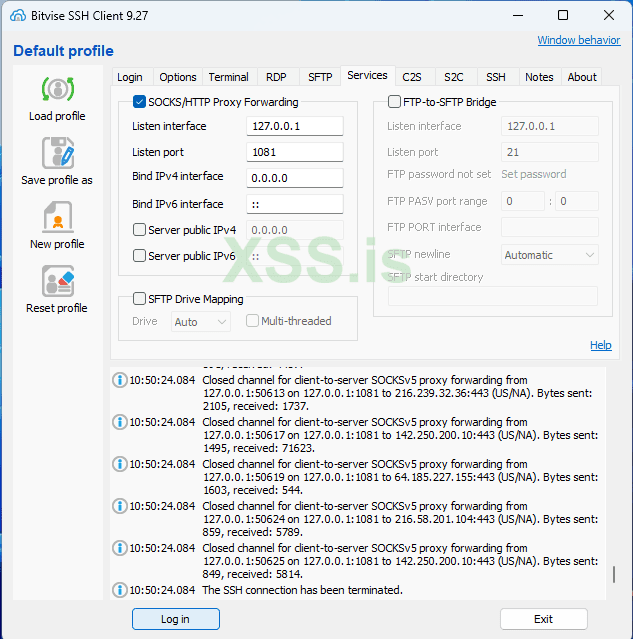Toggle the Server public IPv4 checkbox
This screenshot has width=633, height=639.
click(139, 230)
